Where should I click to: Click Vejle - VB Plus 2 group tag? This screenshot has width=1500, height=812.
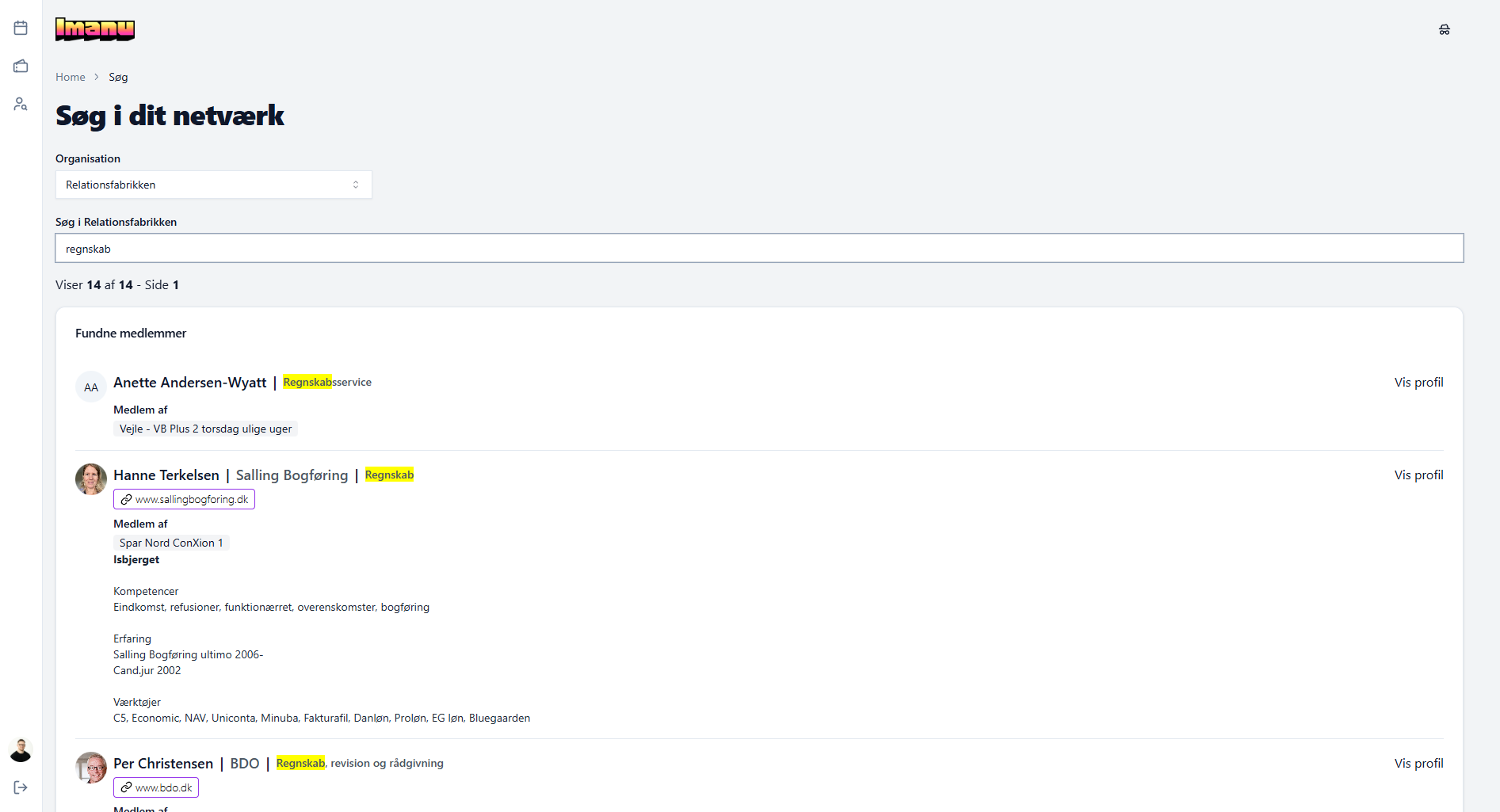(x=205, y=429)
